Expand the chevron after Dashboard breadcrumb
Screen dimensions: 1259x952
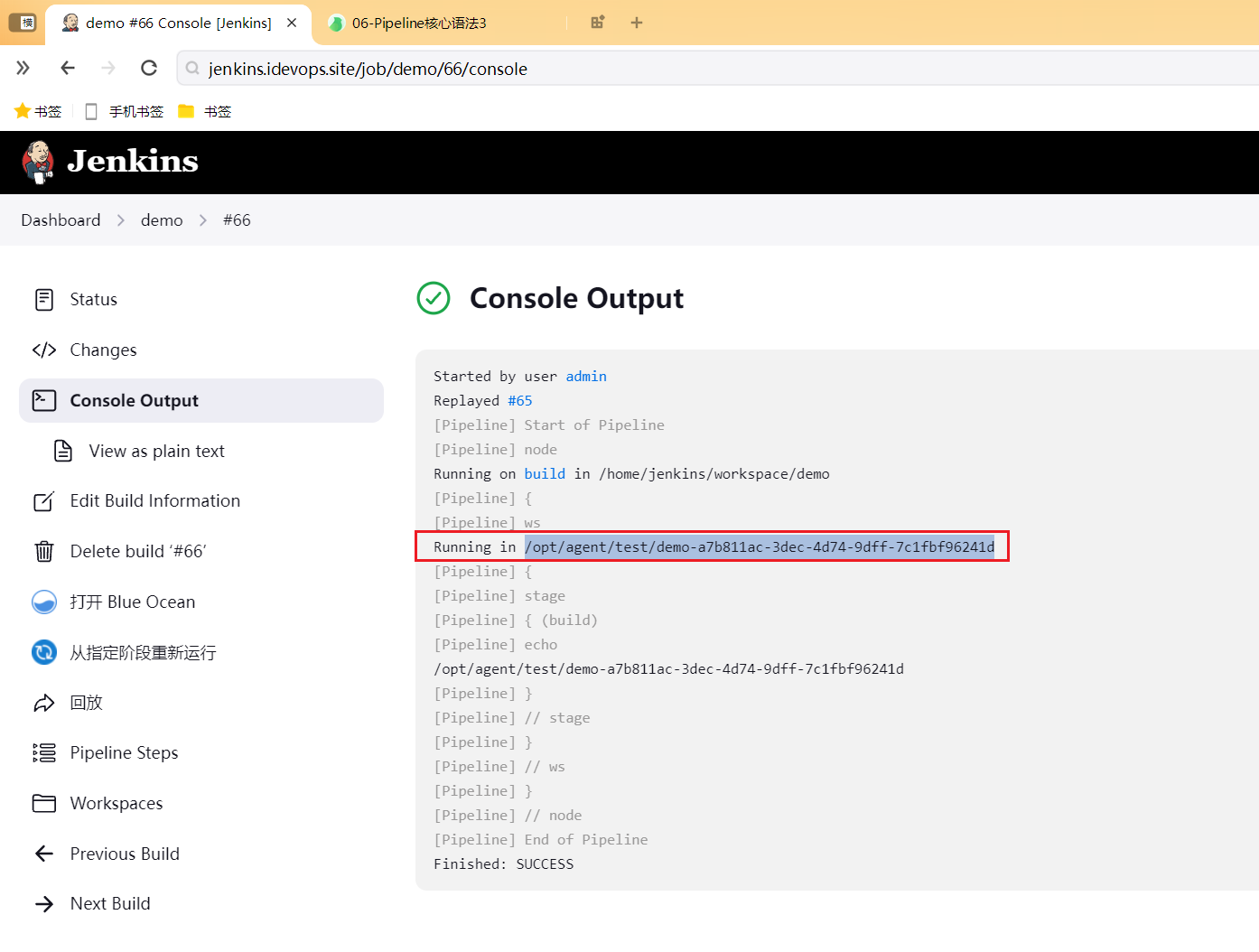pyautogui.click(x=121, y=220)
